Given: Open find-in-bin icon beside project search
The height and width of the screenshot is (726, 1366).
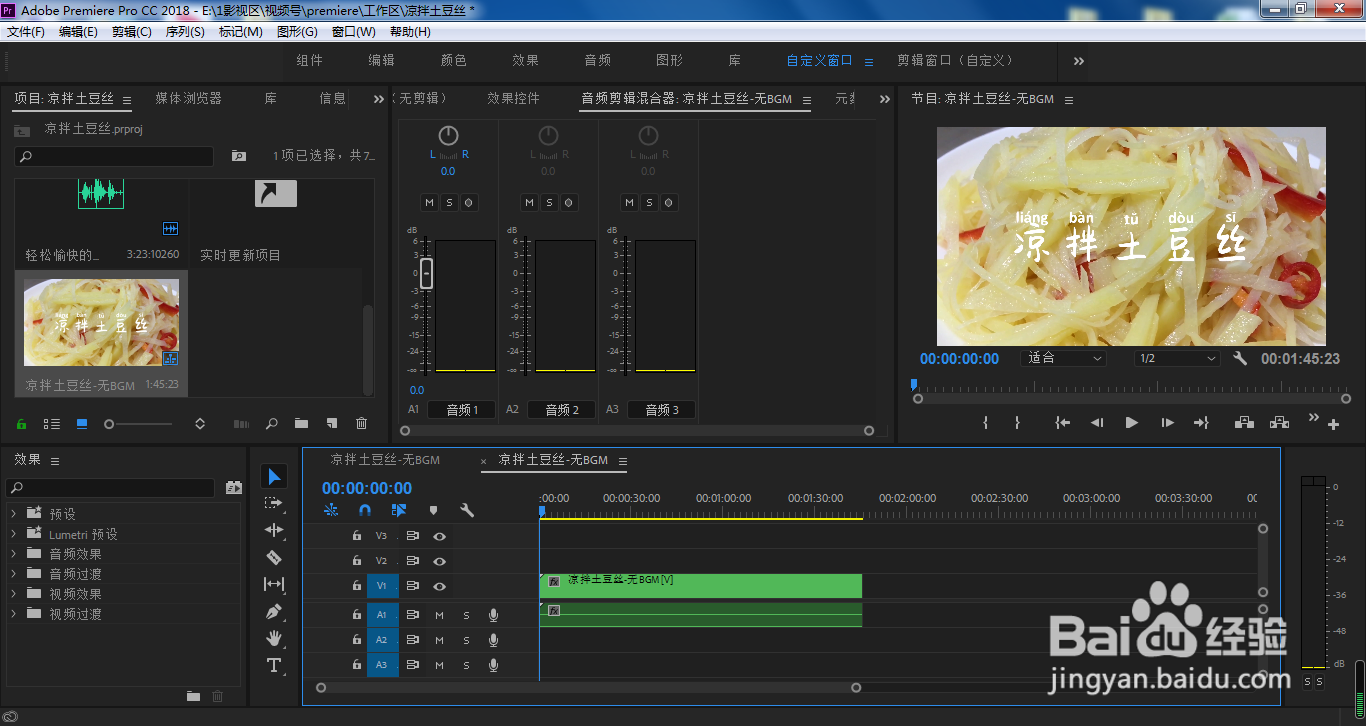Looking at the screenshot, I should pyautogui.click(x=238, y=156).
